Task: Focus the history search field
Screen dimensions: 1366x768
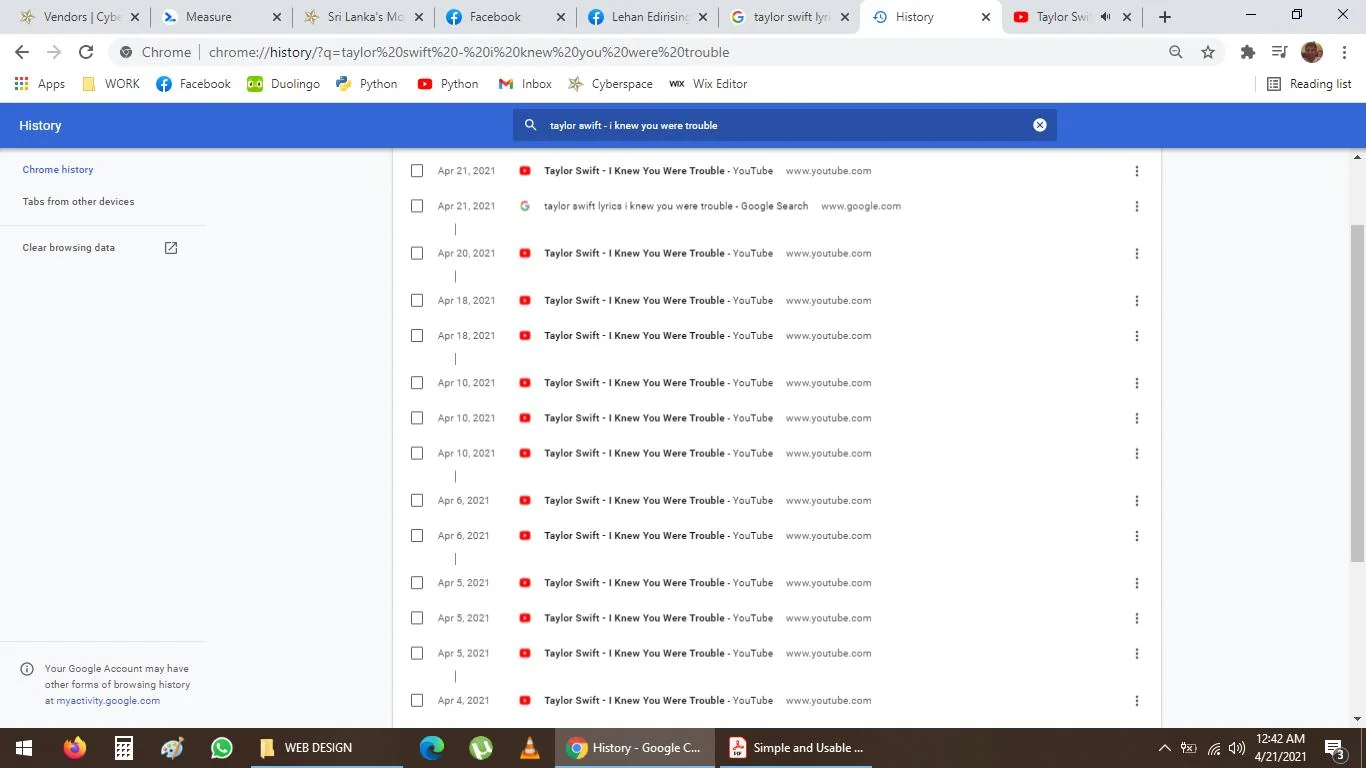Action: 785,125
